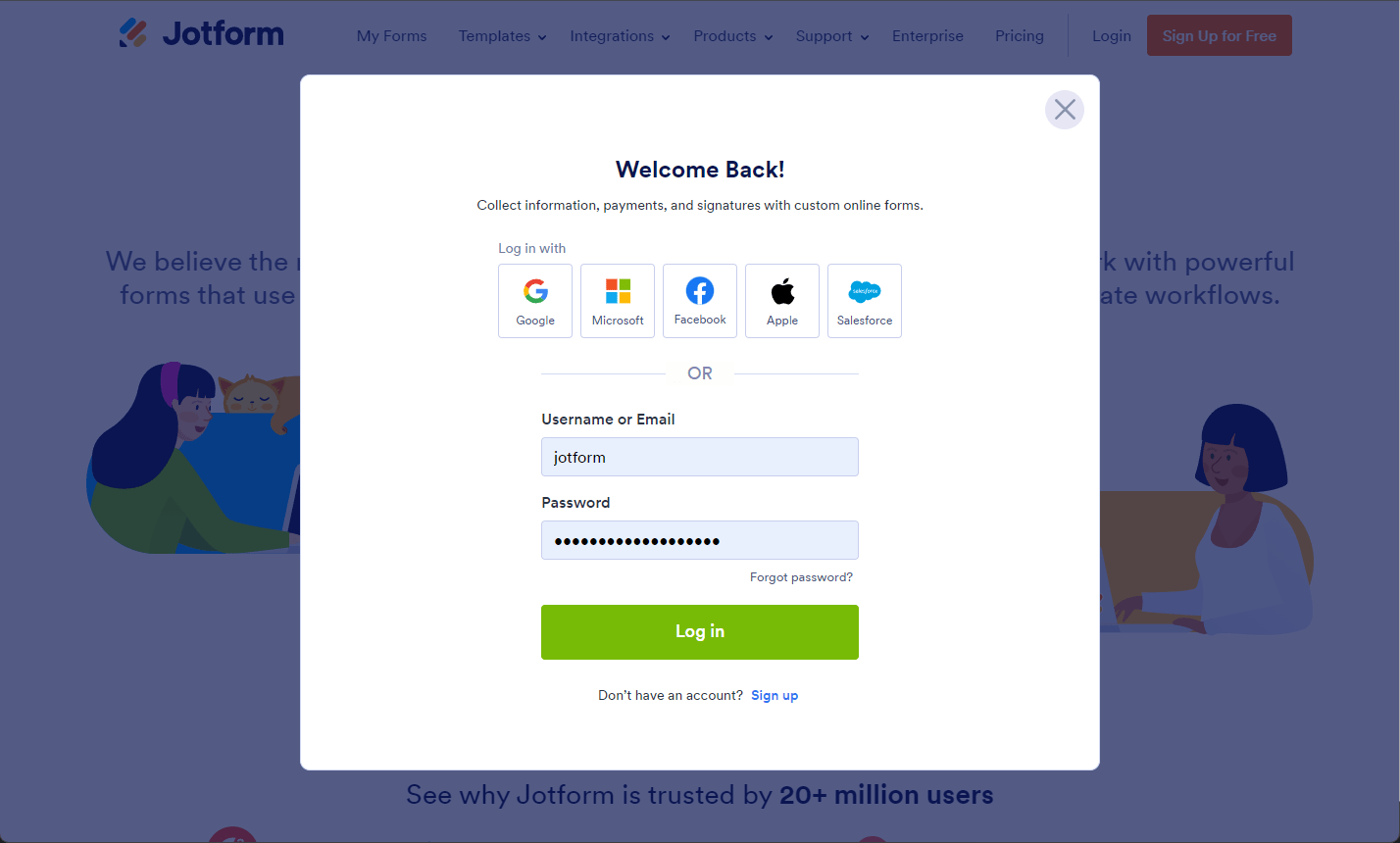
Task: Go to My Forms
Action: click(392, 36)
